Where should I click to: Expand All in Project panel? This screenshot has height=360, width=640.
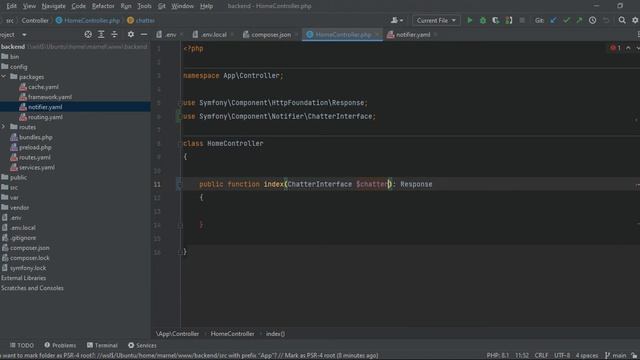tap(101, 35)
